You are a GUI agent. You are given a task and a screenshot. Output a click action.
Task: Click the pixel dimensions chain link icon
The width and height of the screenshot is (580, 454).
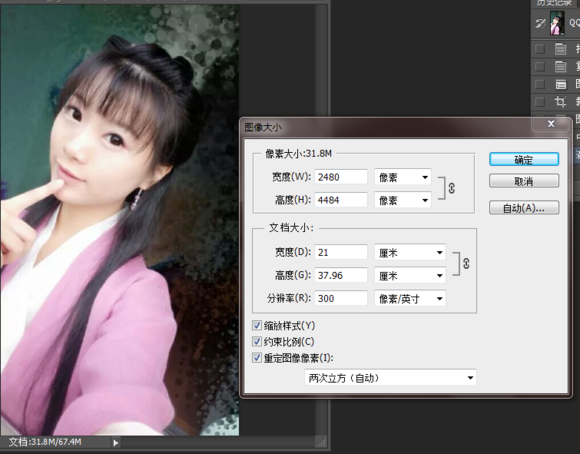[x=452, y=188]
